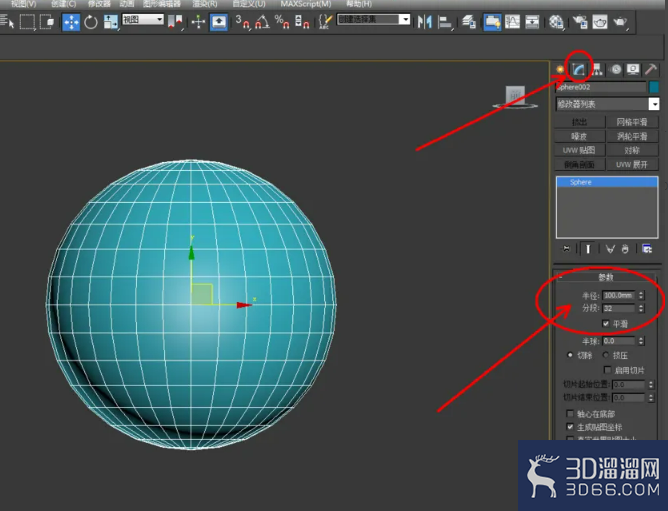
Task: Click the Align tool icon
Action: pyautogui.click(x=445, y=22)
